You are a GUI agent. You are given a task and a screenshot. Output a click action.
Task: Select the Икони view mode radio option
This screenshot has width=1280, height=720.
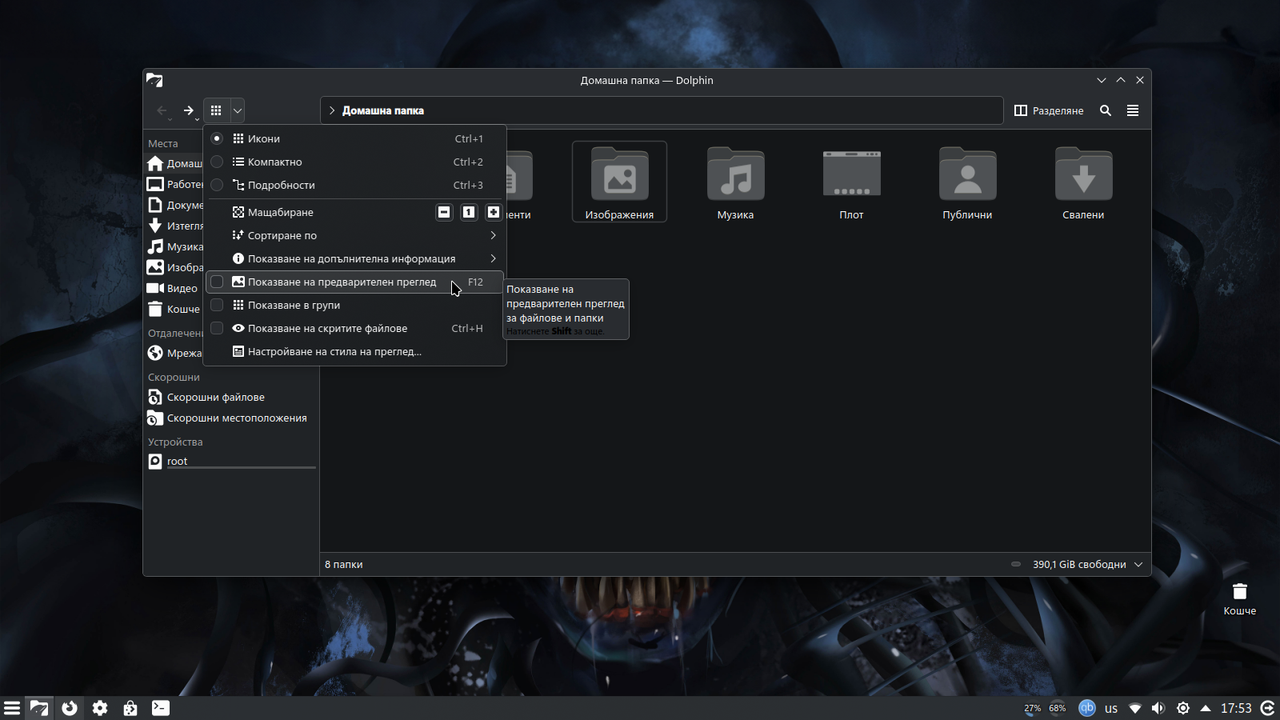[x=355, y=139]
